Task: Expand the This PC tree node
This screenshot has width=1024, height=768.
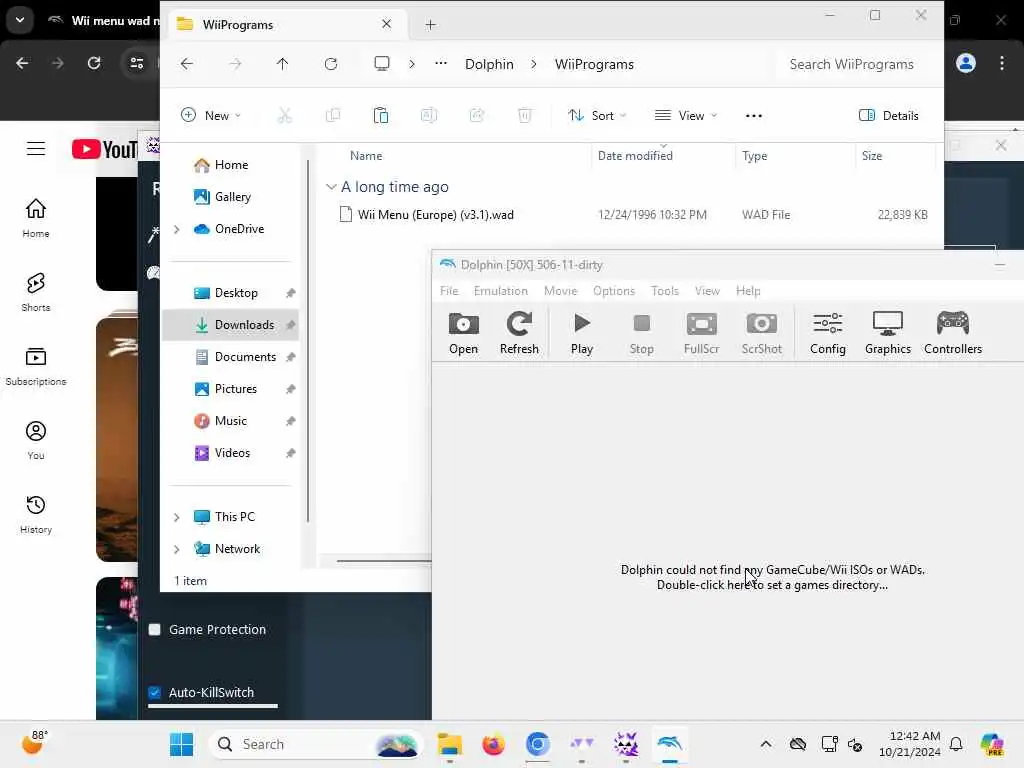Action: [176, 517]
